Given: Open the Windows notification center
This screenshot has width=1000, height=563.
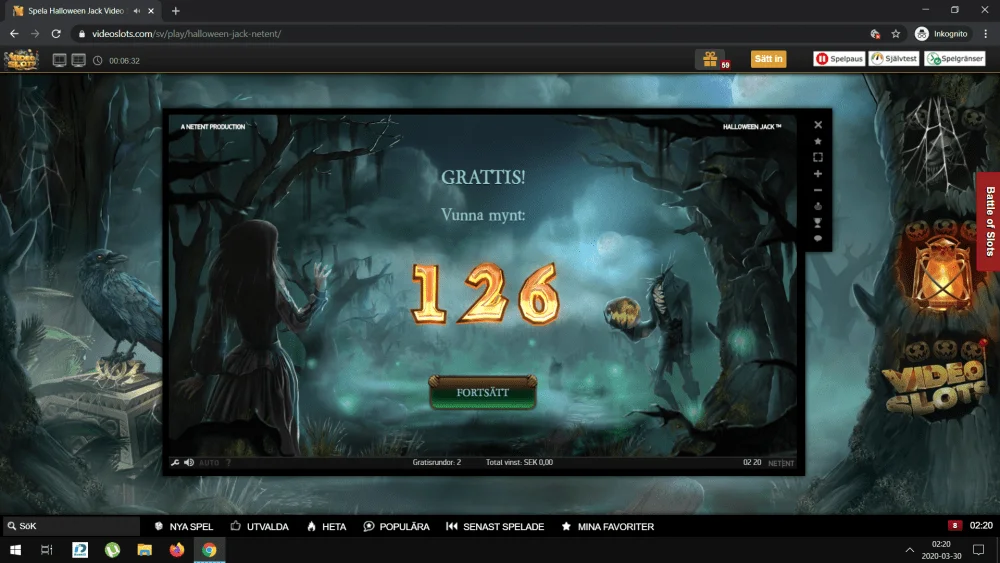Looking at the screenshot, I should point(978,550).
